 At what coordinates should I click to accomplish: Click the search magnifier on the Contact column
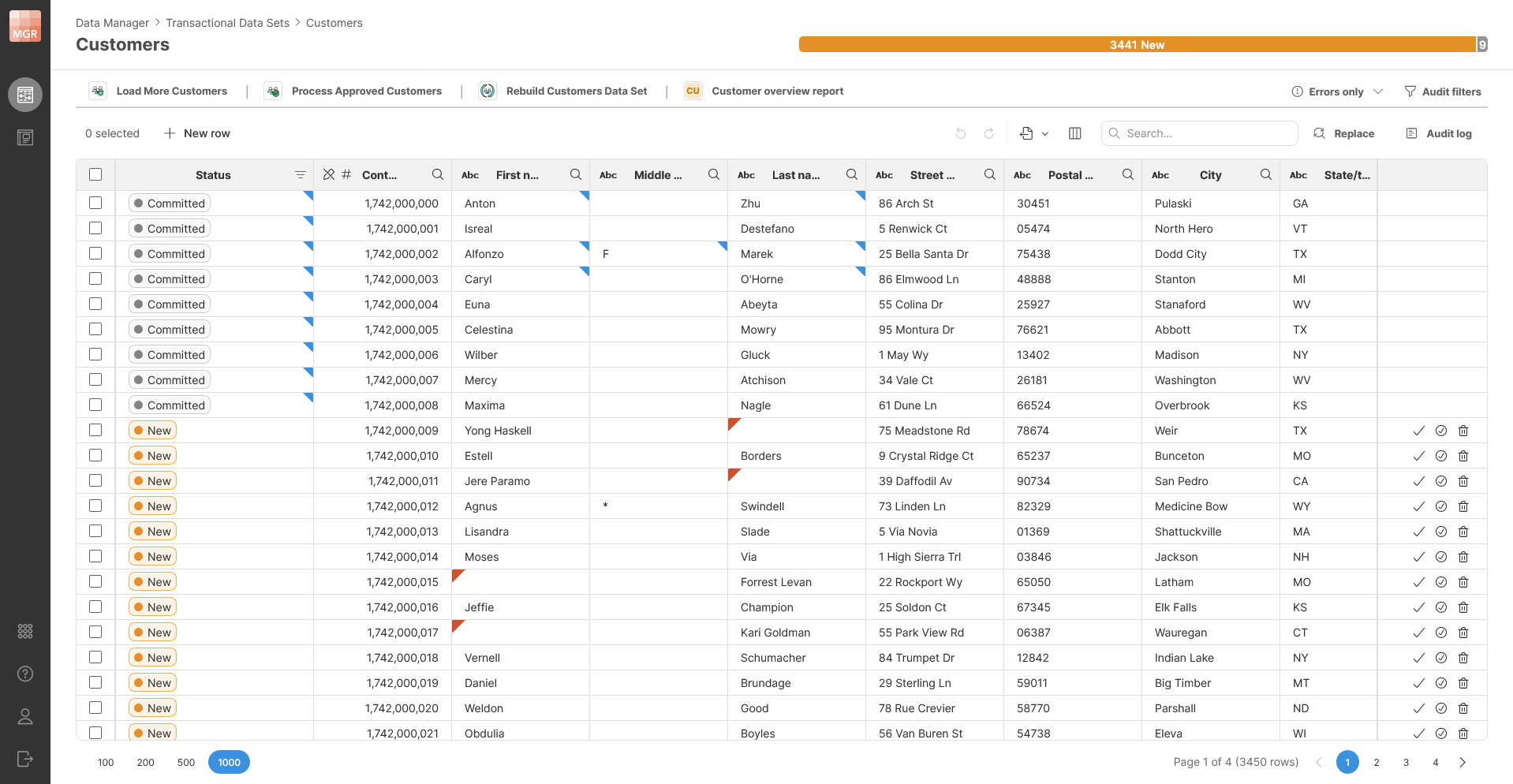(438, 174)
